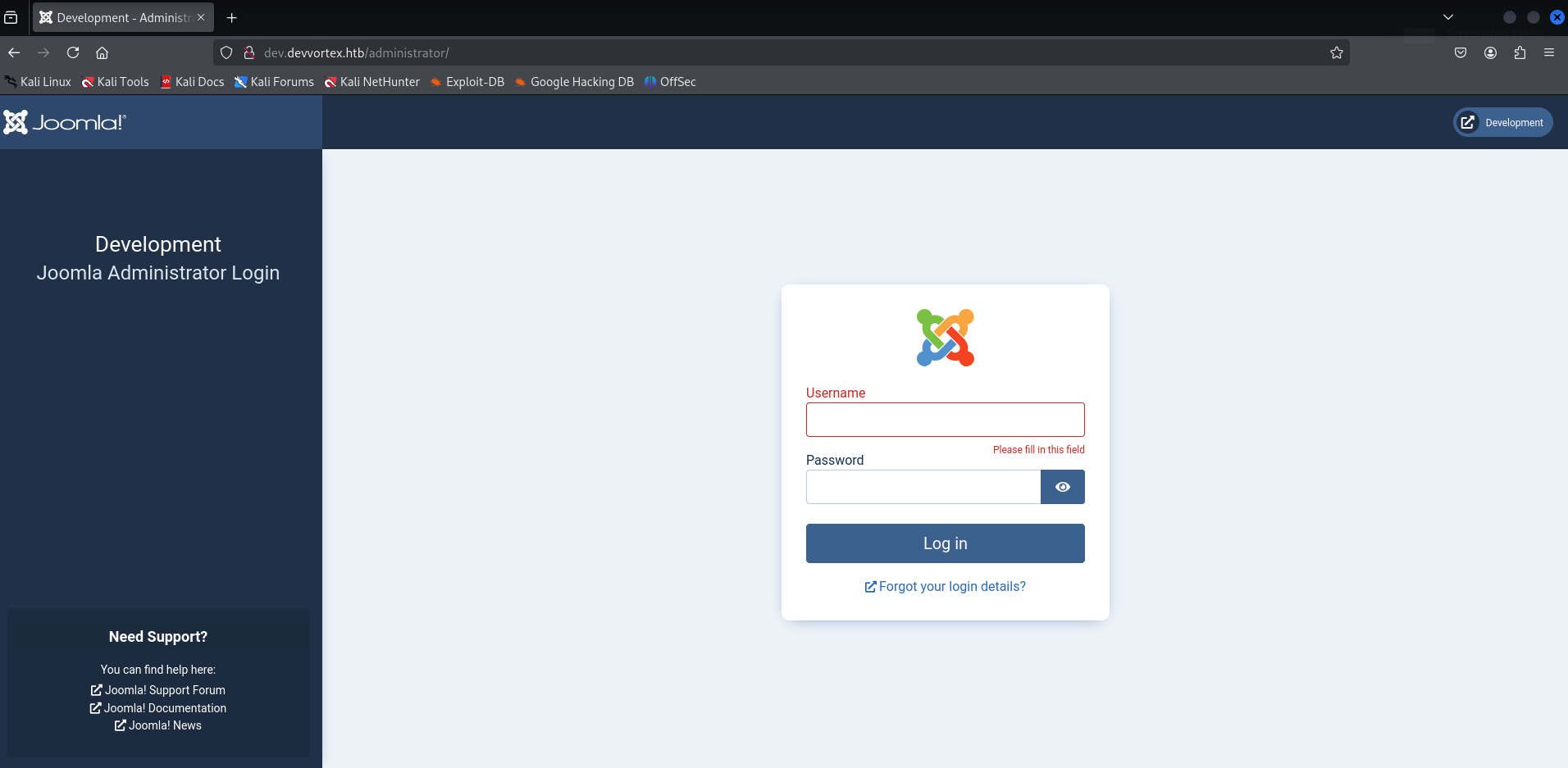
Task: Open the Exploit-DB bookmark
Action: [467, 82]
